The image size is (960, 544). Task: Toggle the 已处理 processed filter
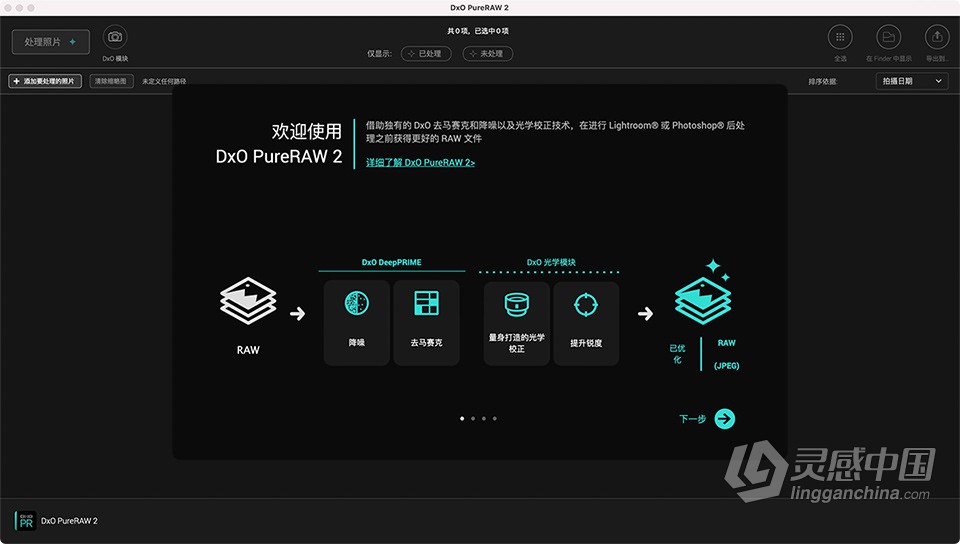[426, 54]
